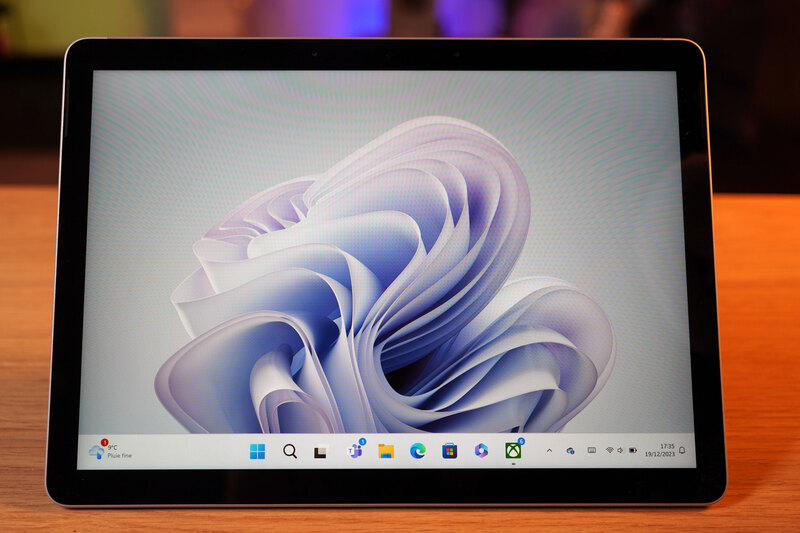Open the Windows Start menu
800x533 pixels.
(x=257, y=451)
